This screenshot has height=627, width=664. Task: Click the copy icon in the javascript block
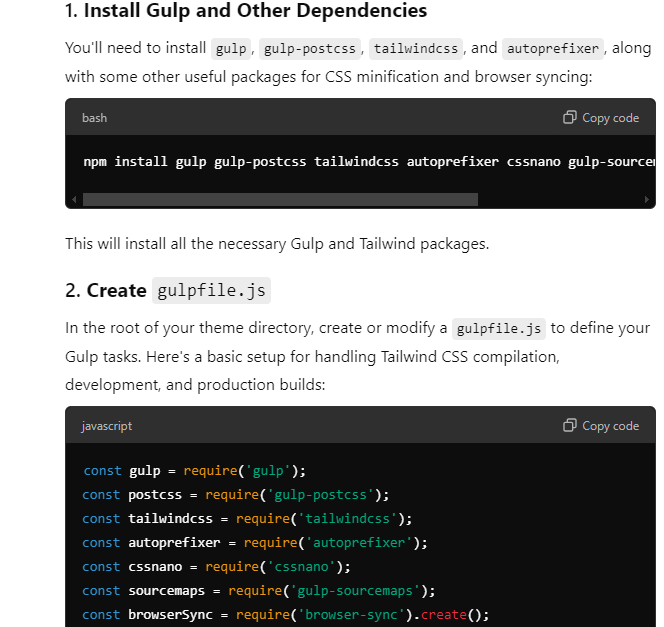[x=570, y=426]
